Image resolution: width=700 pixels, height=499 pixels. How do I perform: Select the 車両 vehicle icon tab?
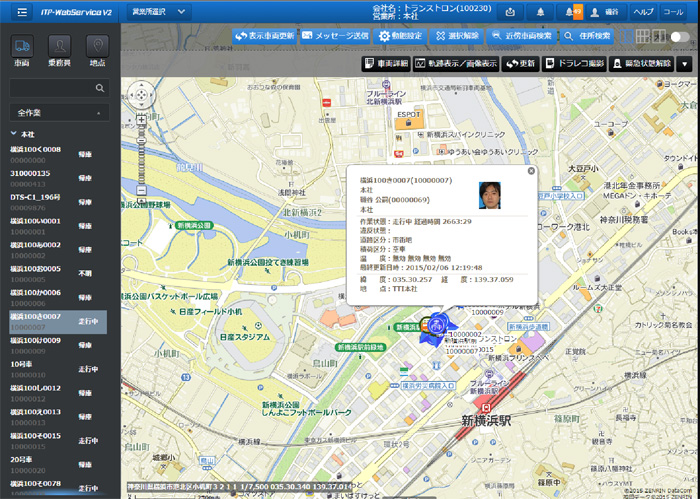pos(22,48)
